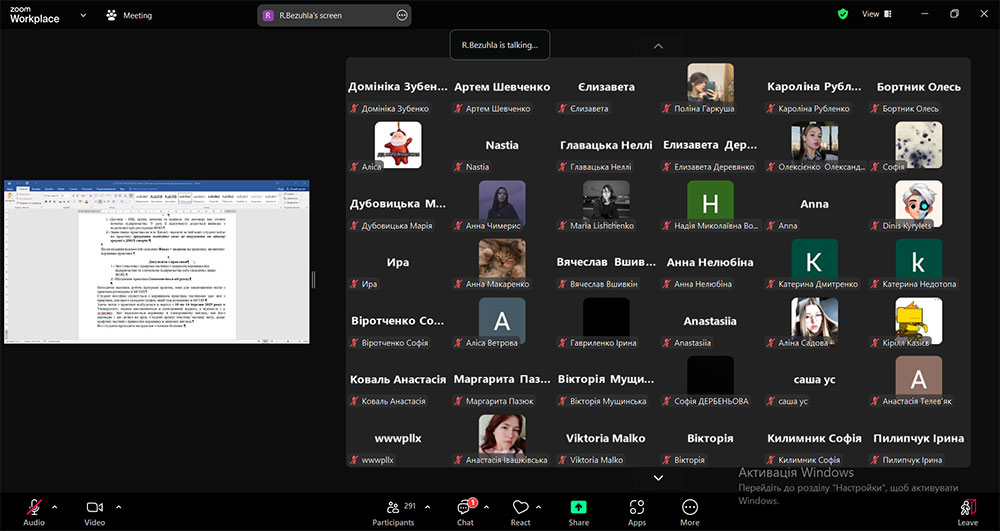This screenshot has height=531, width=1000.
Task: Click the green Share screen button
Action: point(578,513)
